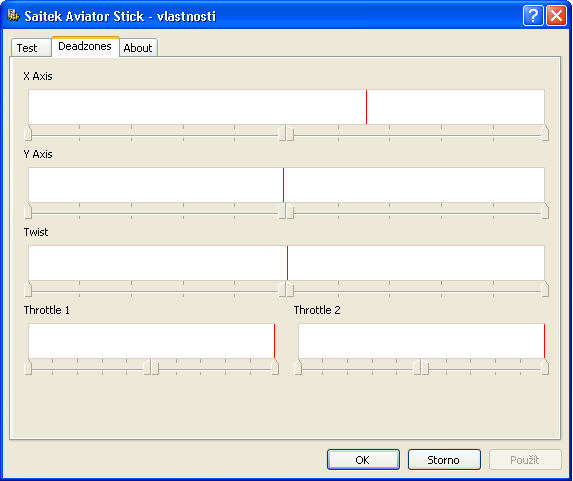The image size is (573, 481).
Task: Click the window title text
Action: [120, 16]
